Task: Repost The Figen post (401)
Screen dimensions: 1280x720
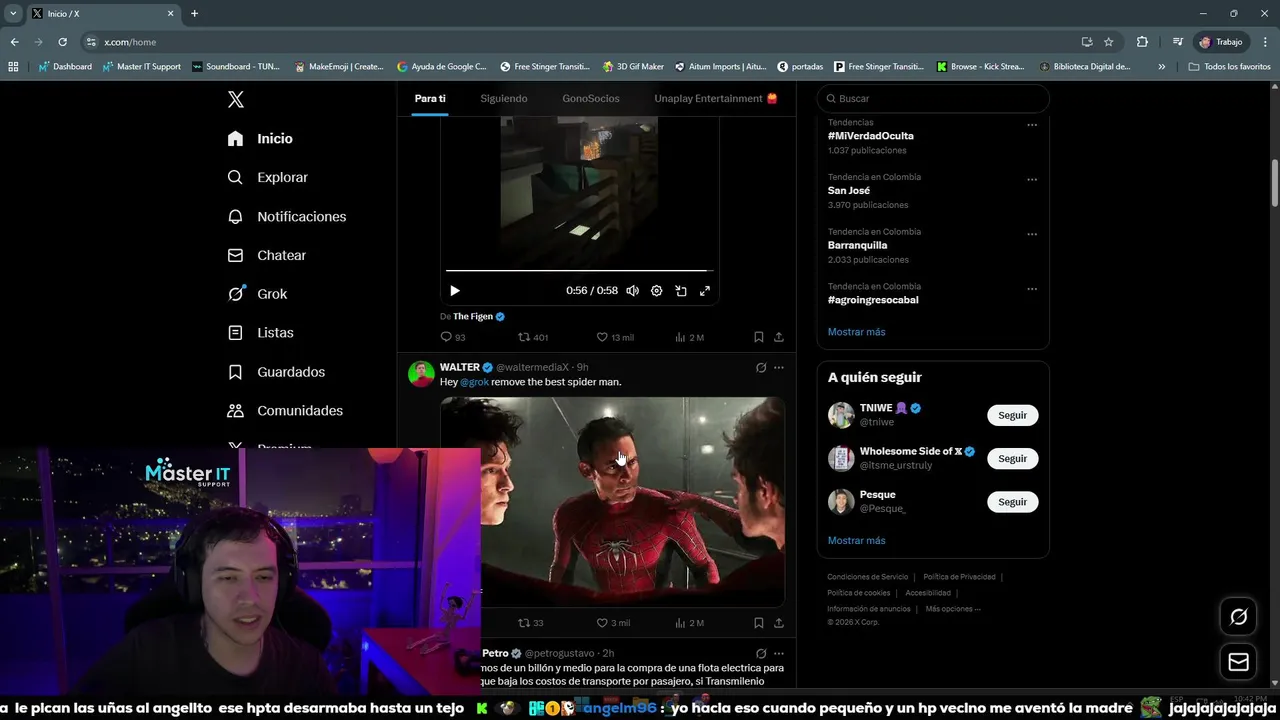Action: point(533,337)
